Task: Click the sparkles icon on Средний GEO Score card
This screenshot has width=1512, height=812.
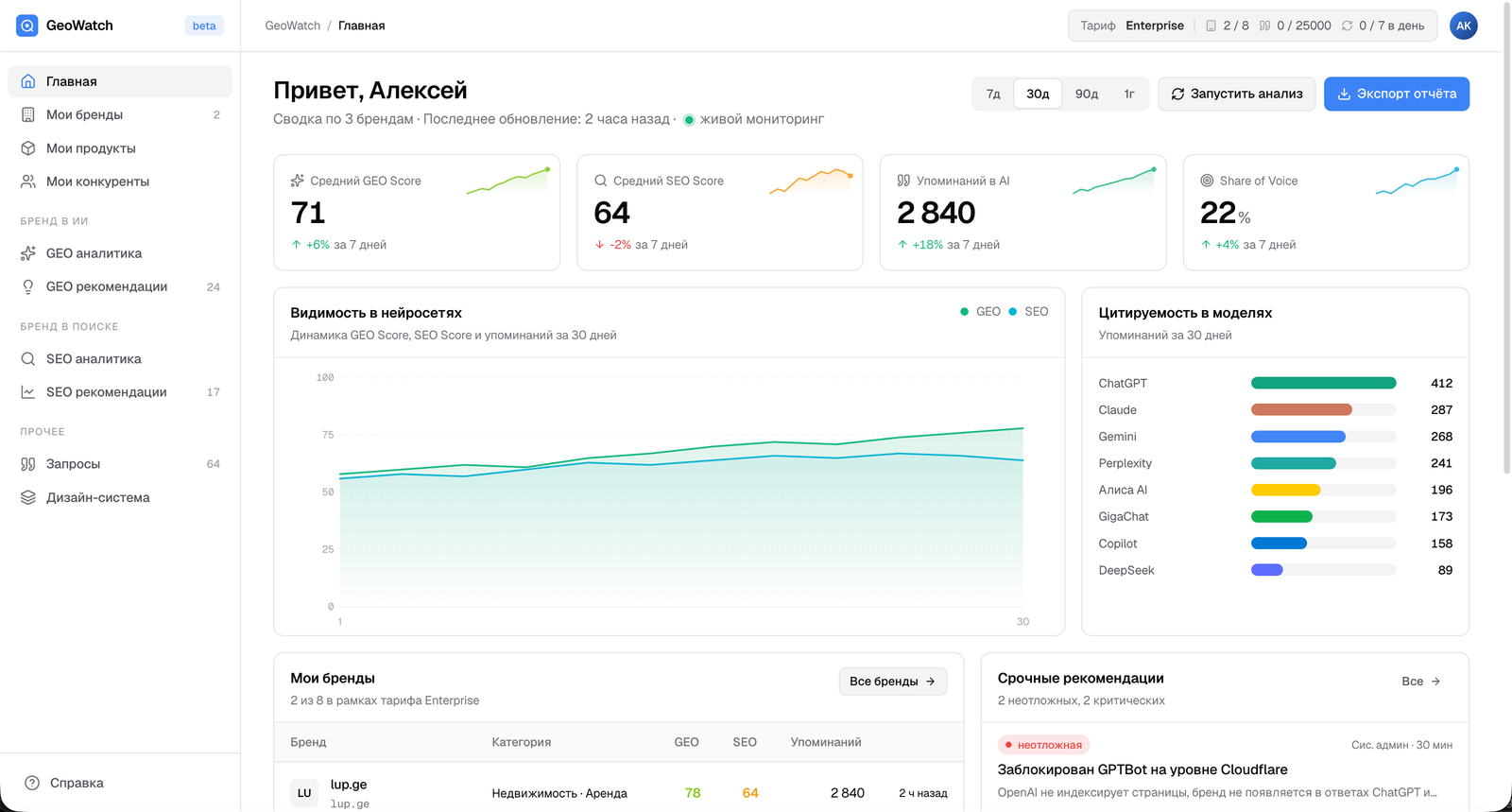Action: click(298, 181)
